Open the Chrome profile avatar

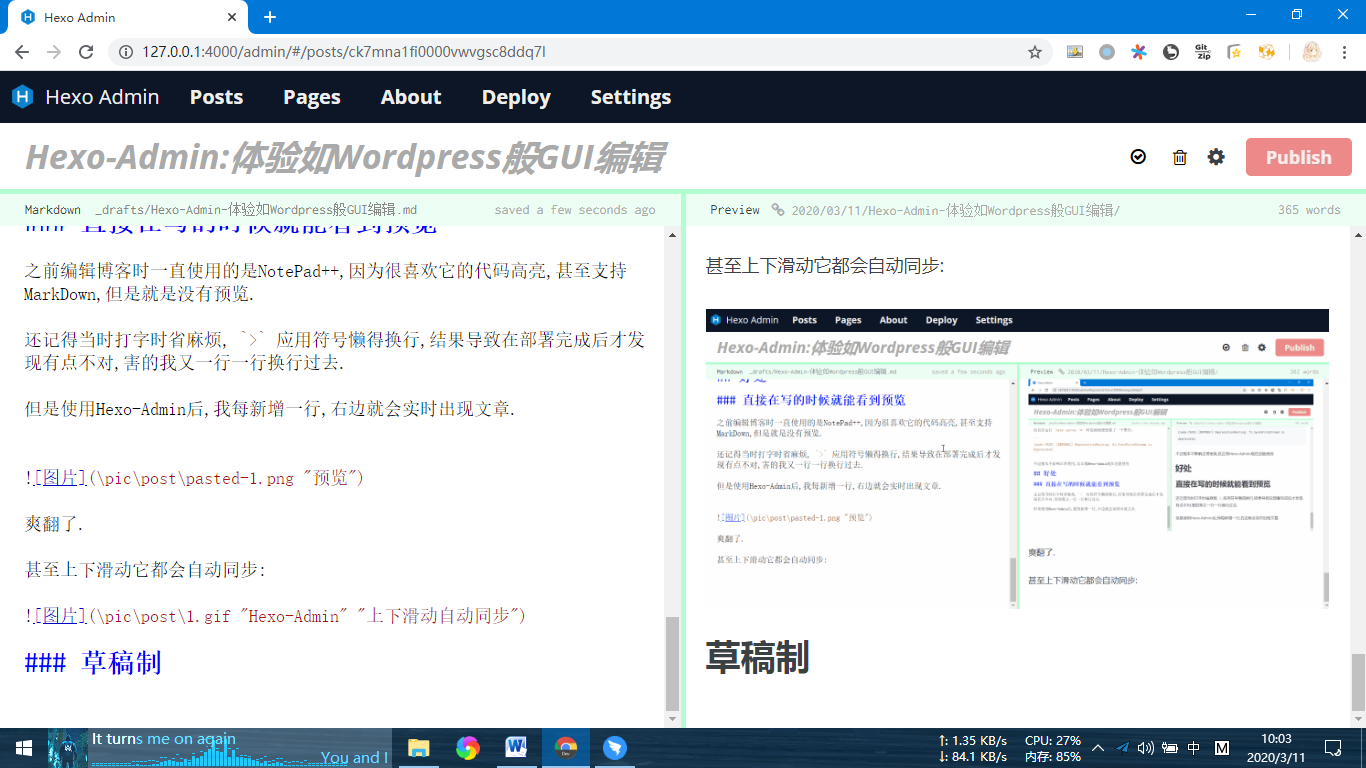(1312, 52)
